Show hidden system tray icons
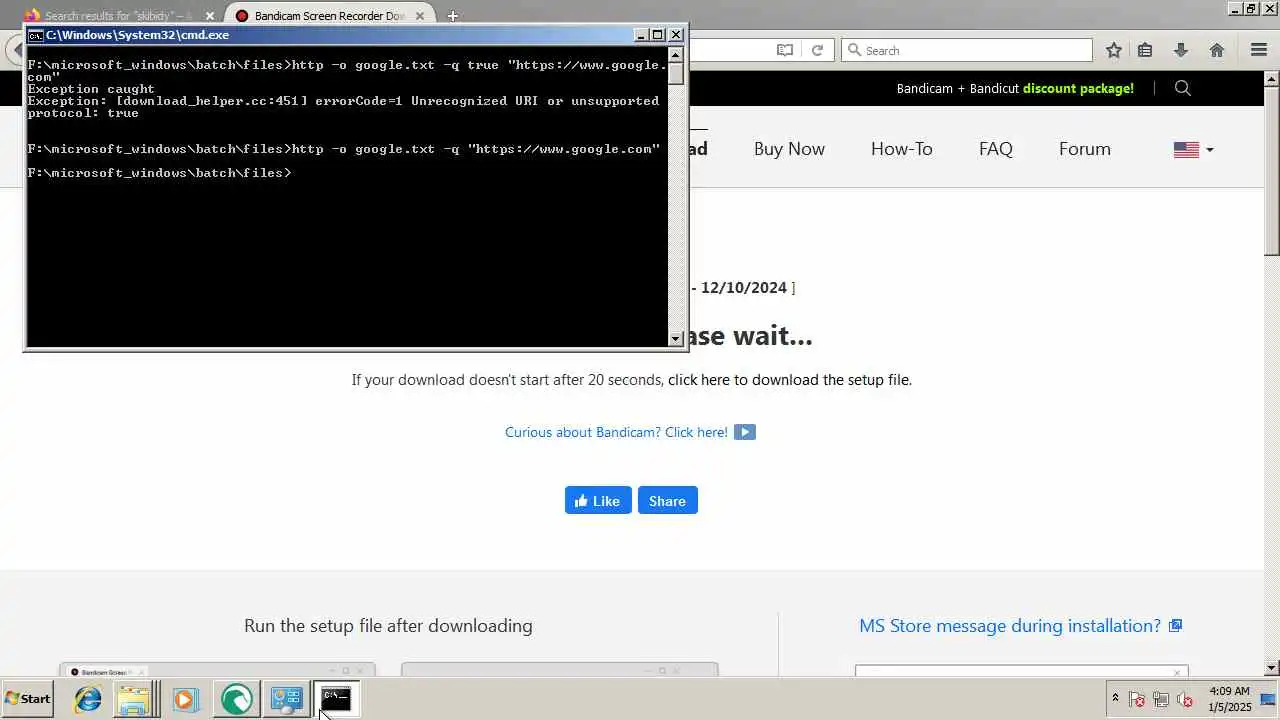The height and width of the screenshot is (720, 1280). tap(1115, 699)
